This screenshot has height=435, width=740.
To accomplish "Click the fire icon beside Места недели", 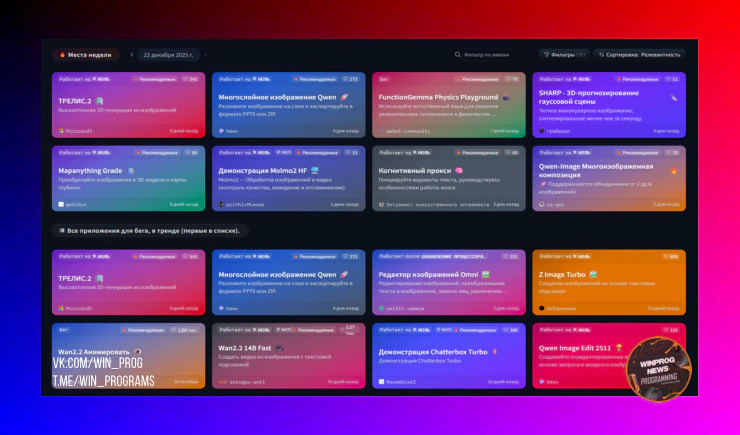I will coord(62,55).
